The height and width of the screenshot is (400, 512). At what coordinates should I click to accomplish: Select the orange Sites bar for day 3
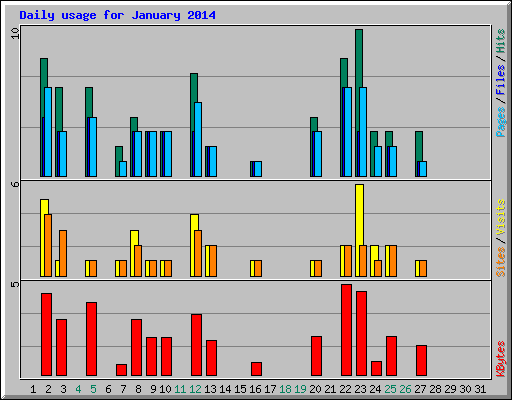[63, 253]
